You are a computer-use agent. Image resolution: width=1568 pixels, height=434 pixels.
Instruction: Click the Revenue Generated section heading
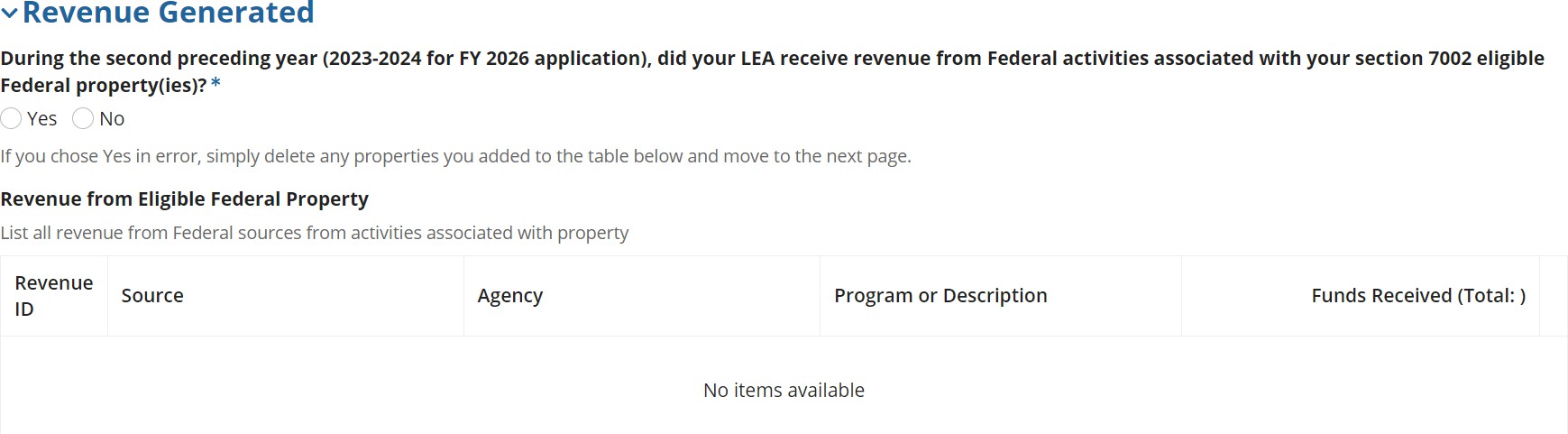168,13
